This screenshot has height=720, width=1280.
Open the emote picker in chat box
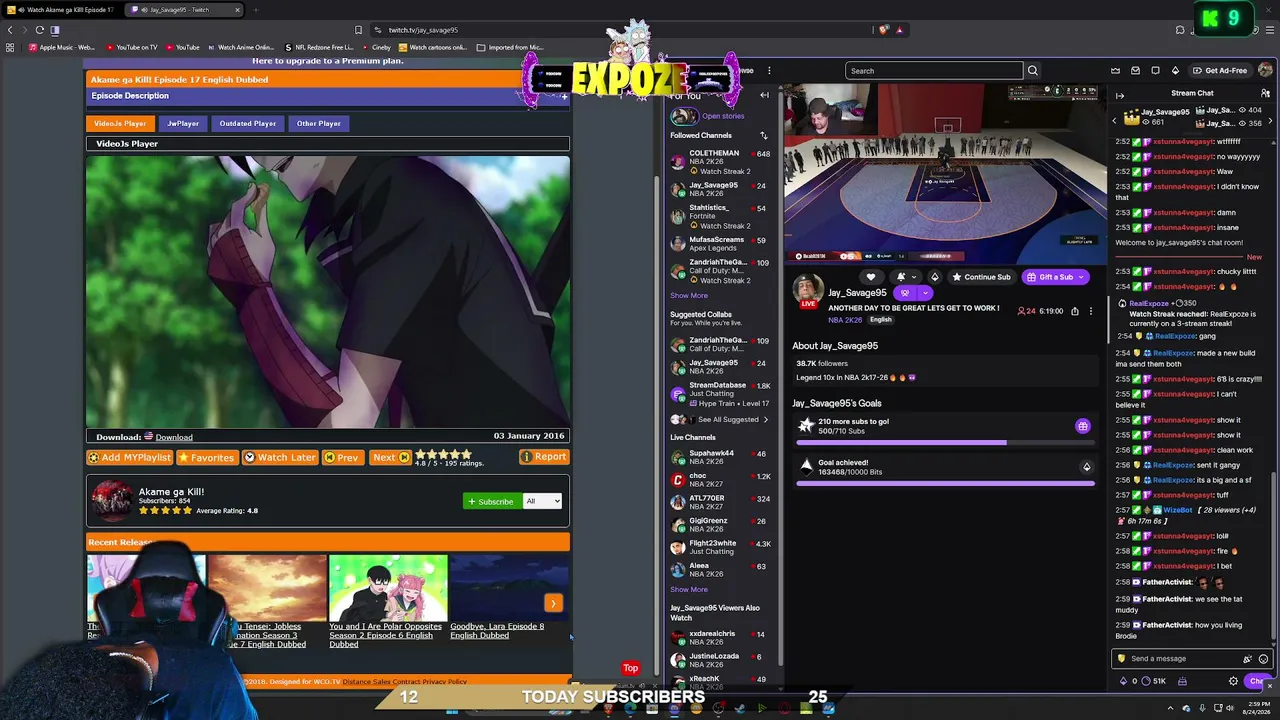(1263, 659)
